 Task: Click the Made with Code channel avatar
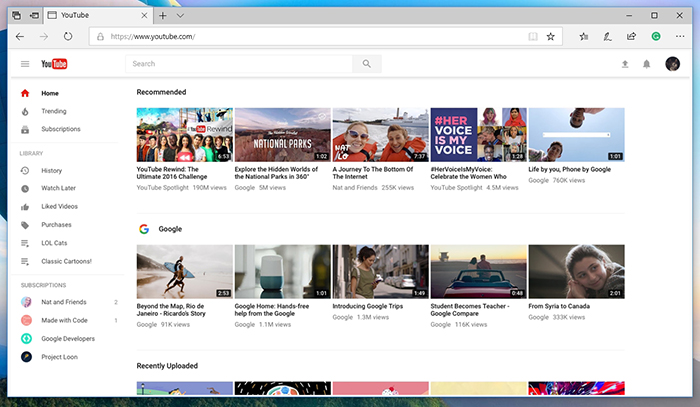(x=26, y=320)
